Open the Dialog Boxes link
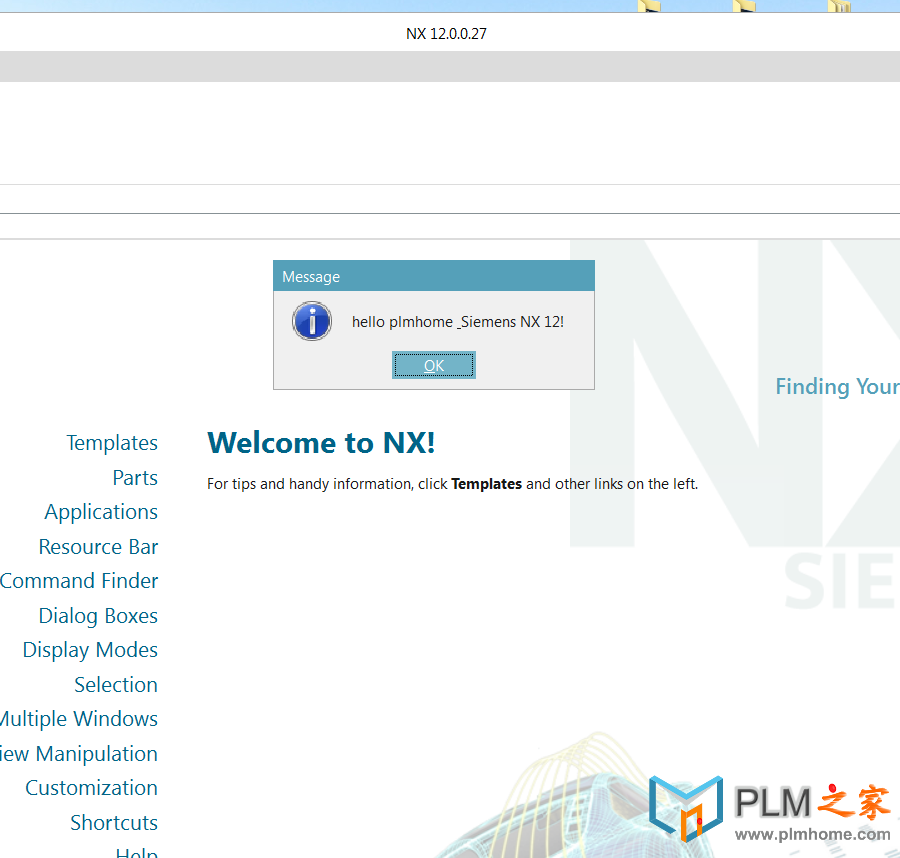 click(98, 616)
